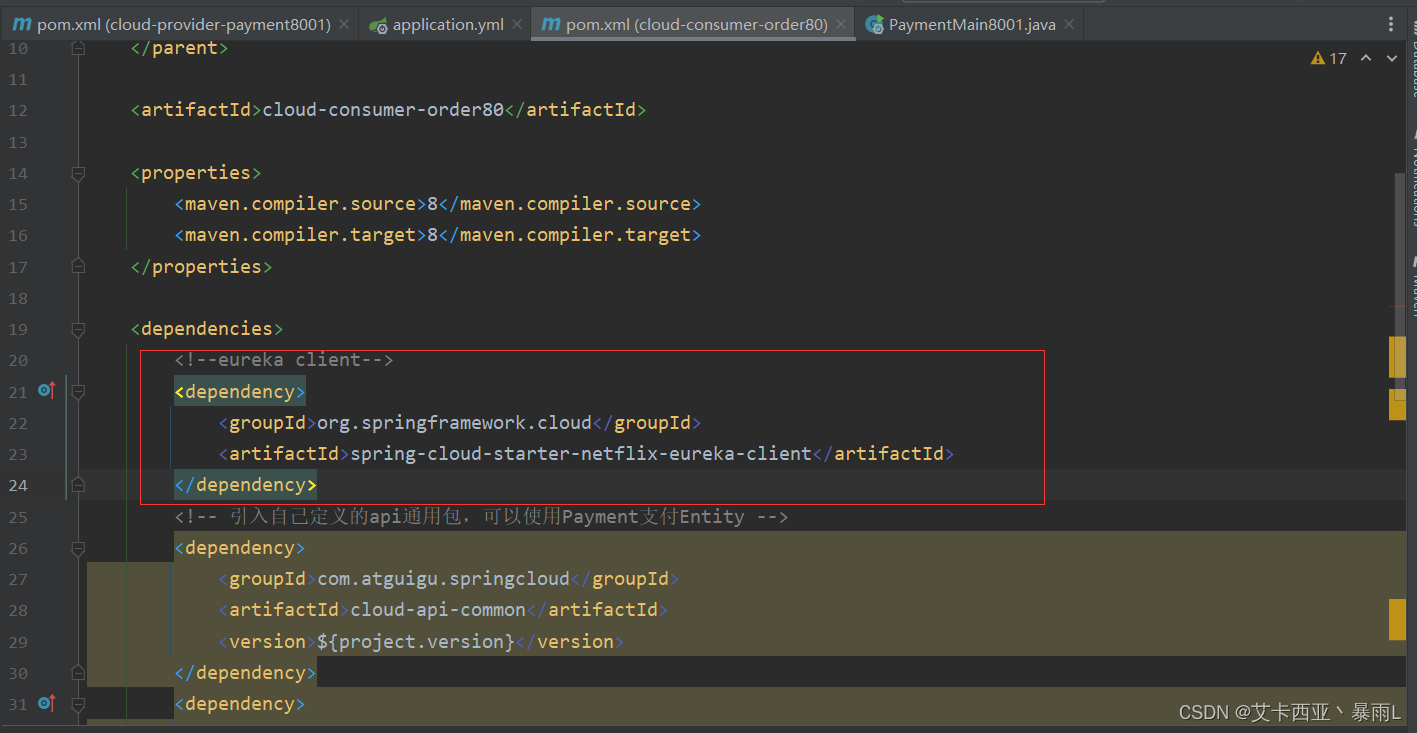Collapse the dependency block at line 31
Viewport: 1417px width, 733px height.
point(78,704)
